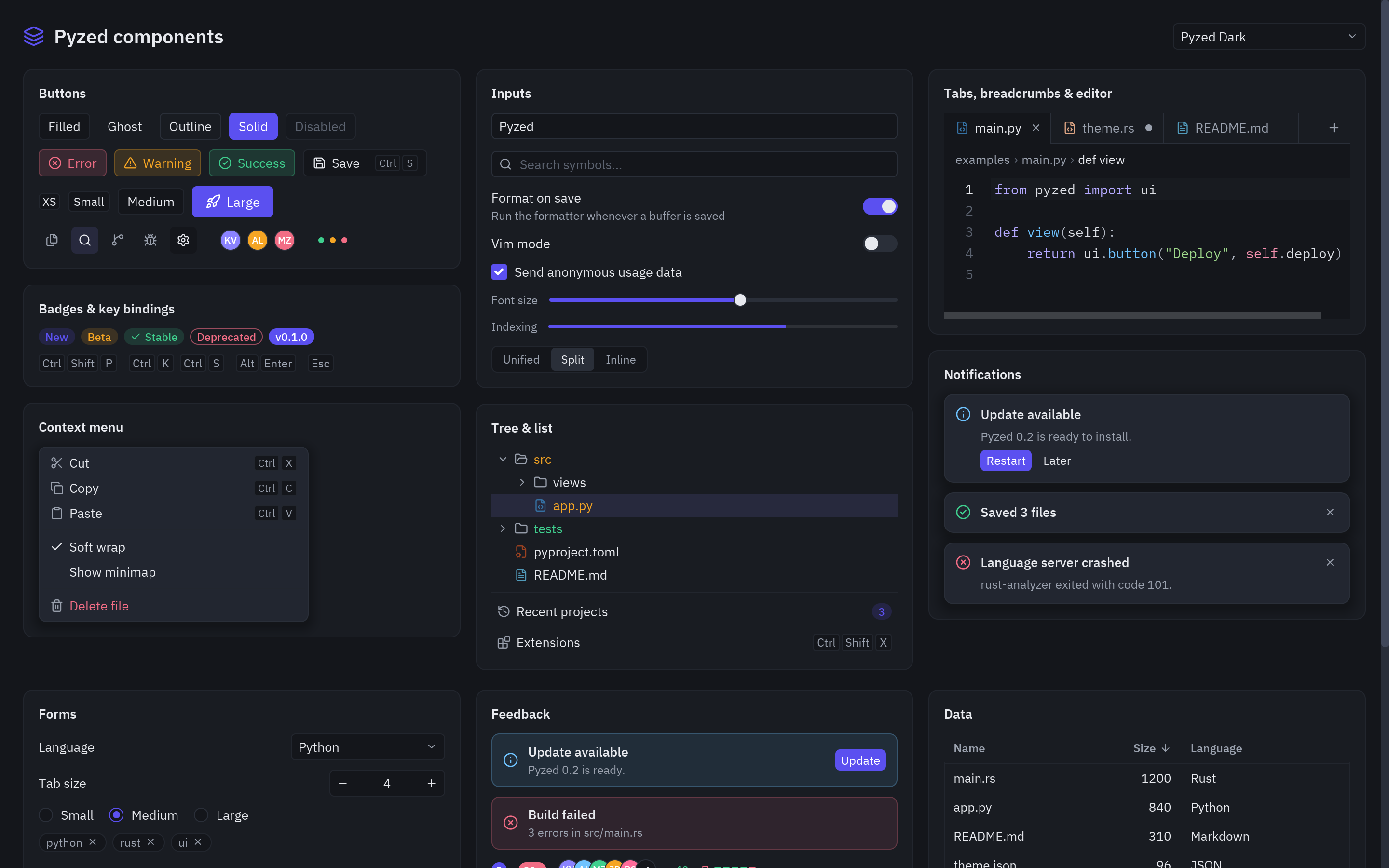Select the MZ avatar

click(x=284, y=240)
